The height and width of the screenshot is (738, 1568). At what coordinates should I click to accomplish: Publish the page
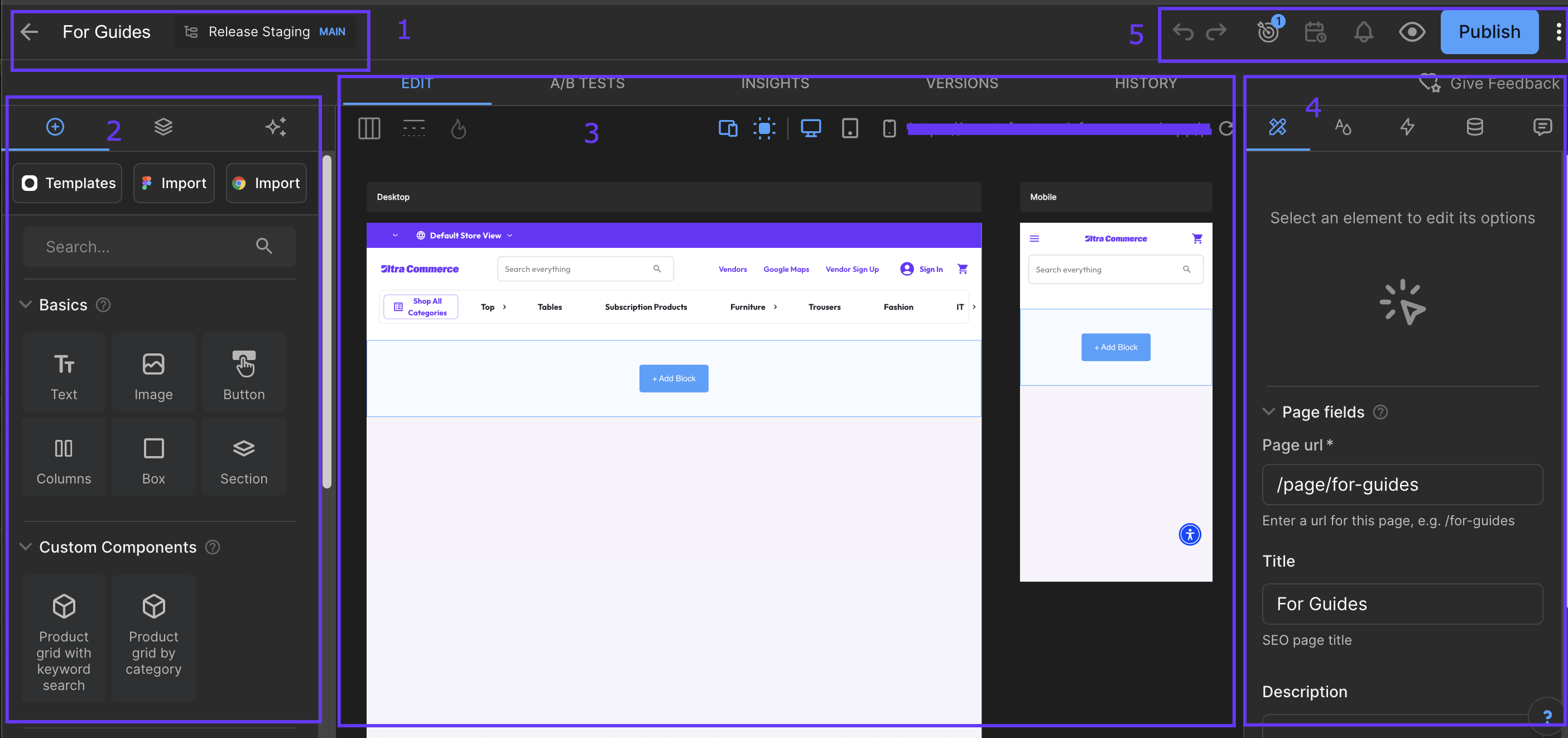pyautogui.click(x=1489, y=32)
